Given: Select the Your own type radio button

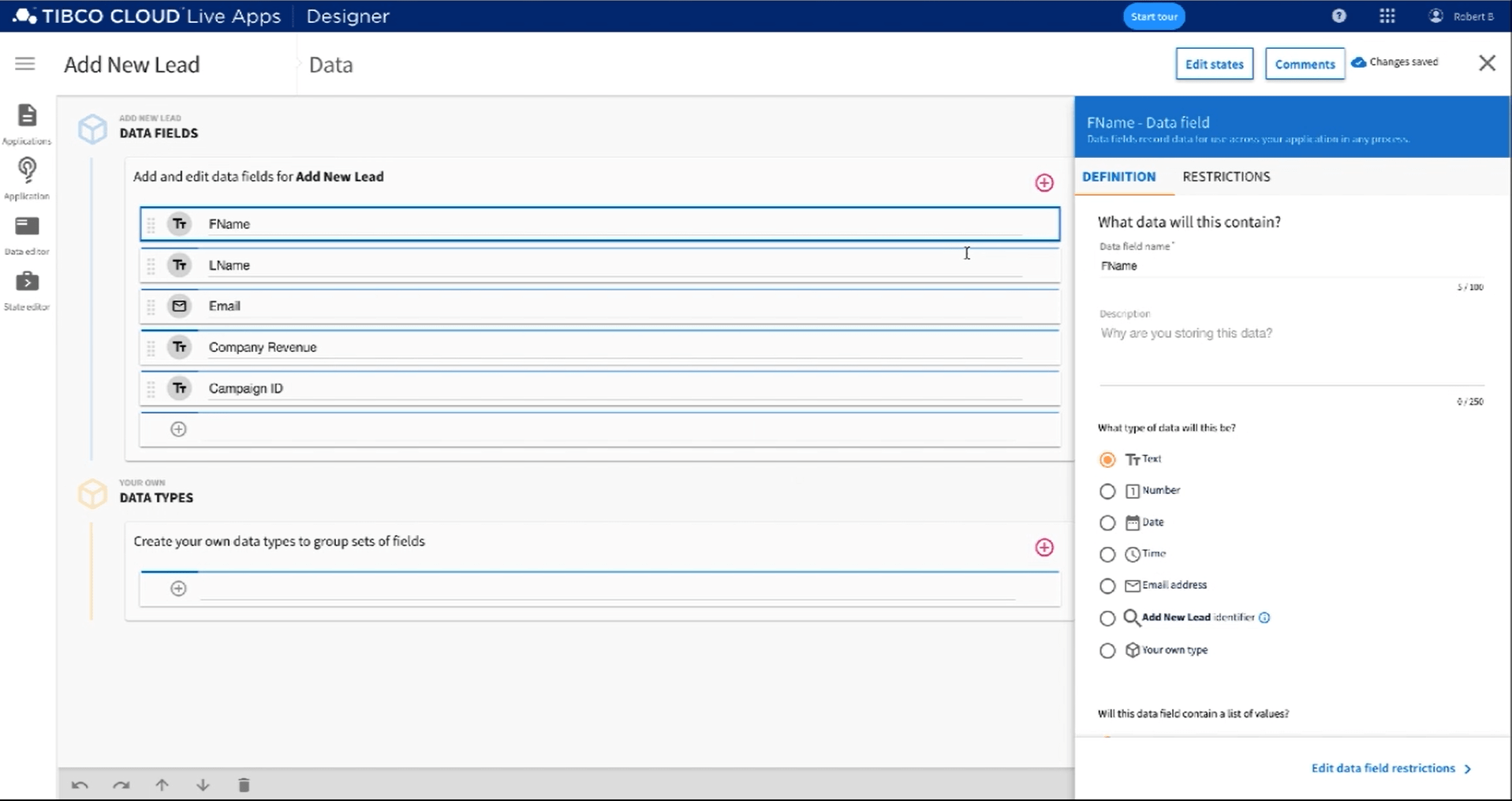Looking at the screenshot, I should click(x=1107, y=651).
